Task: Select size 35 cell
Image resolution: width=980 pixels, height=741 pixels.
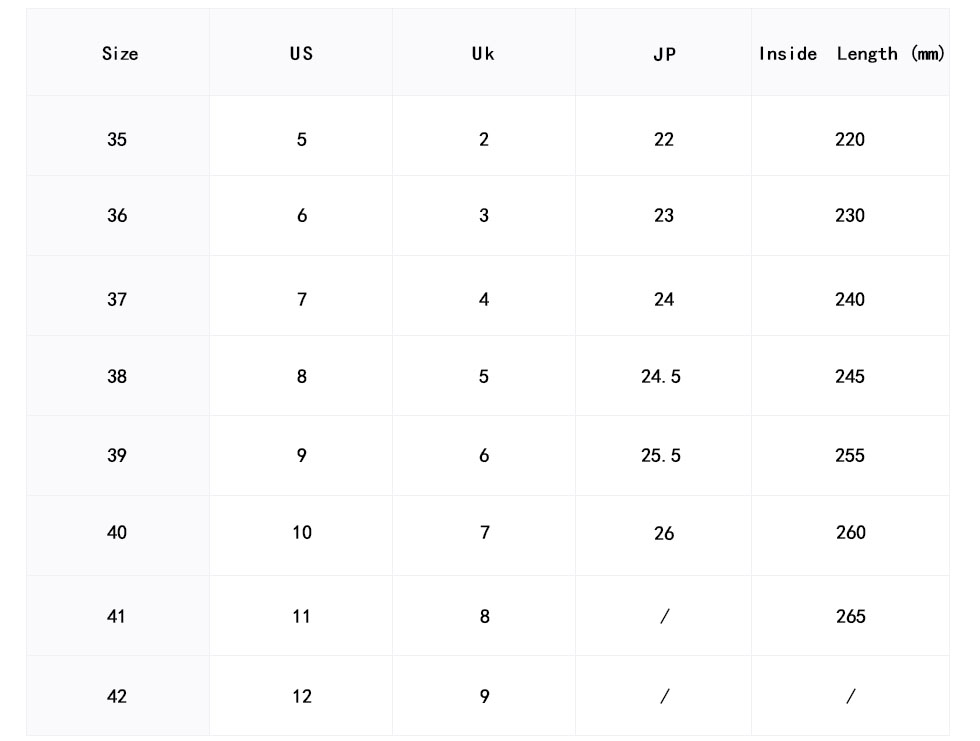Action: click(x=117, y=140)
